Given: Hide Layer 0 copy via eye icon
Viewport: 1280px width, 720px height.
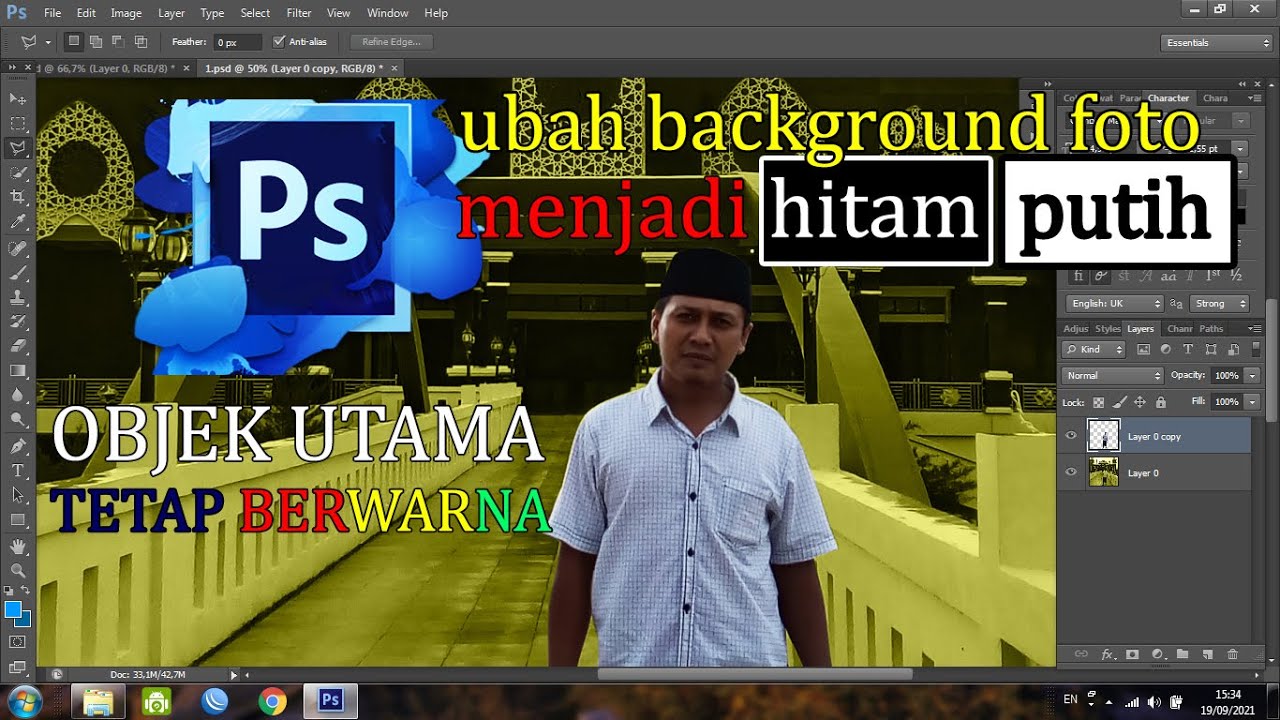Looking at the screenshot, I should coord(1071,436).
